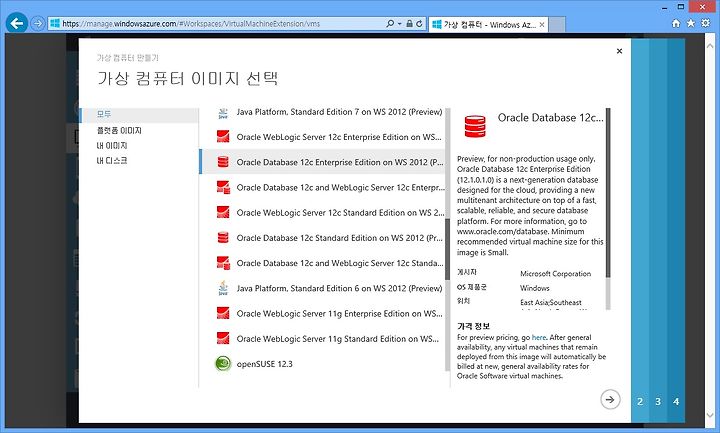Screen dimensions: 720x433
Task: Select Oracle WebLogic Server 11g Standard Edition text
Action: pos(338,339)
